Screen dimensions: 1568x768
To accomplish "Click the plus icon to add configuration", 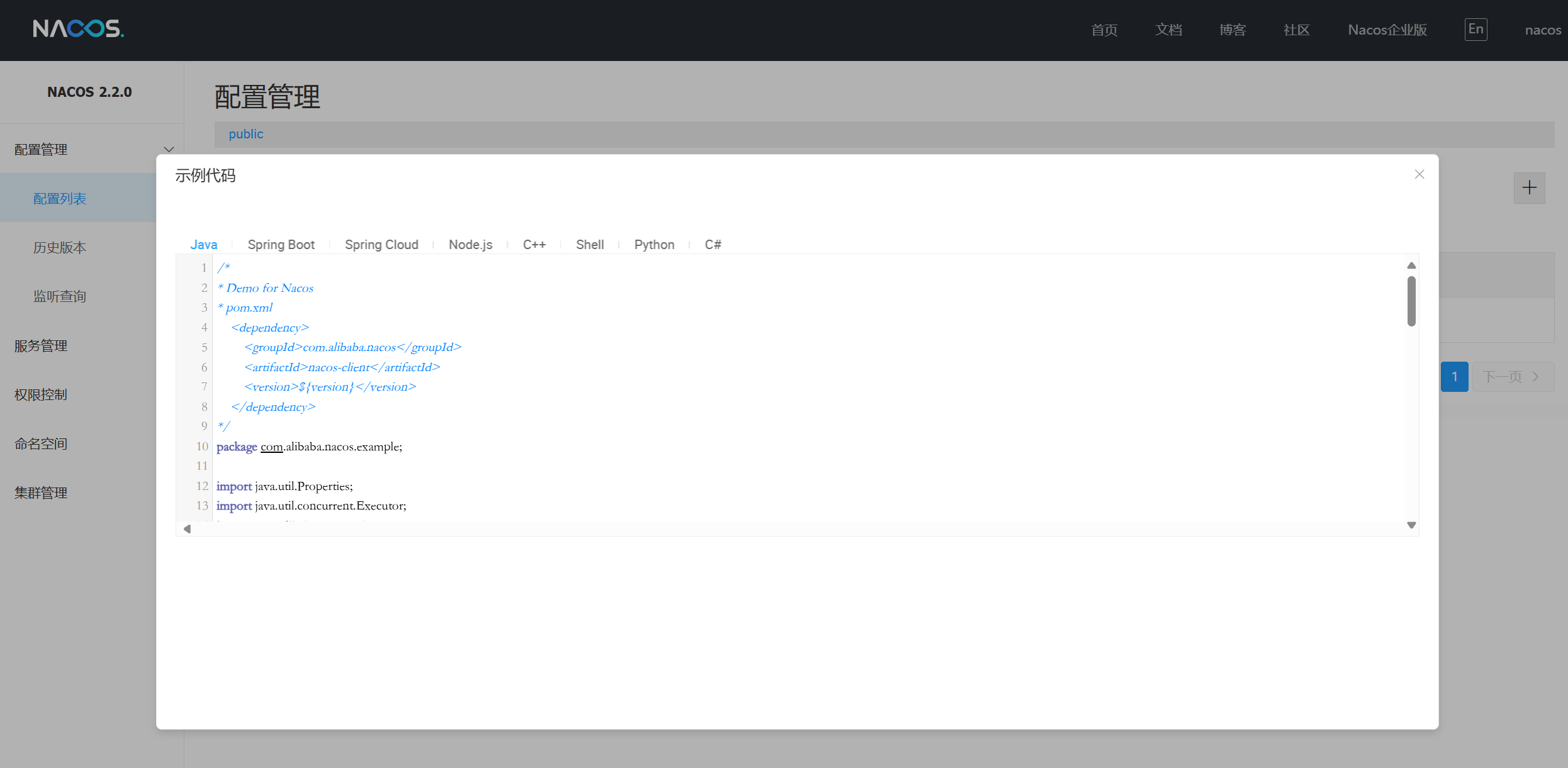I will 1529,187.
